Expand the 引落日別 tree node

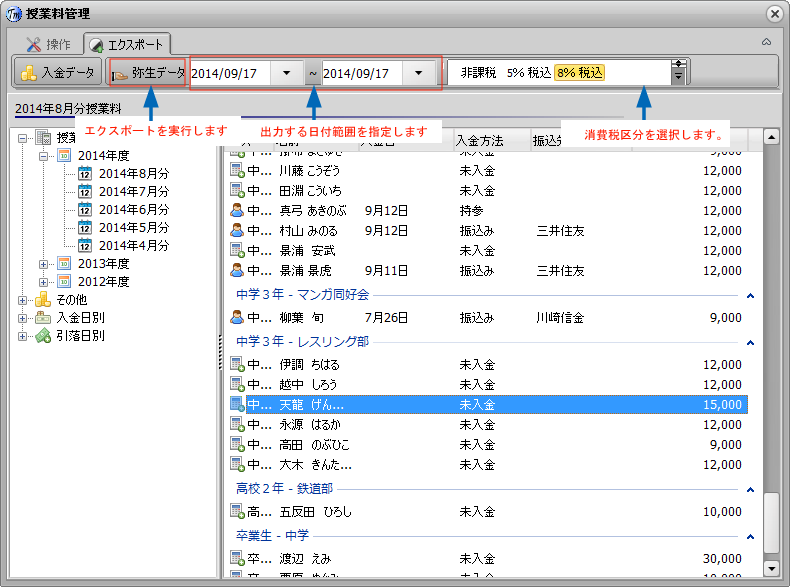23,336
